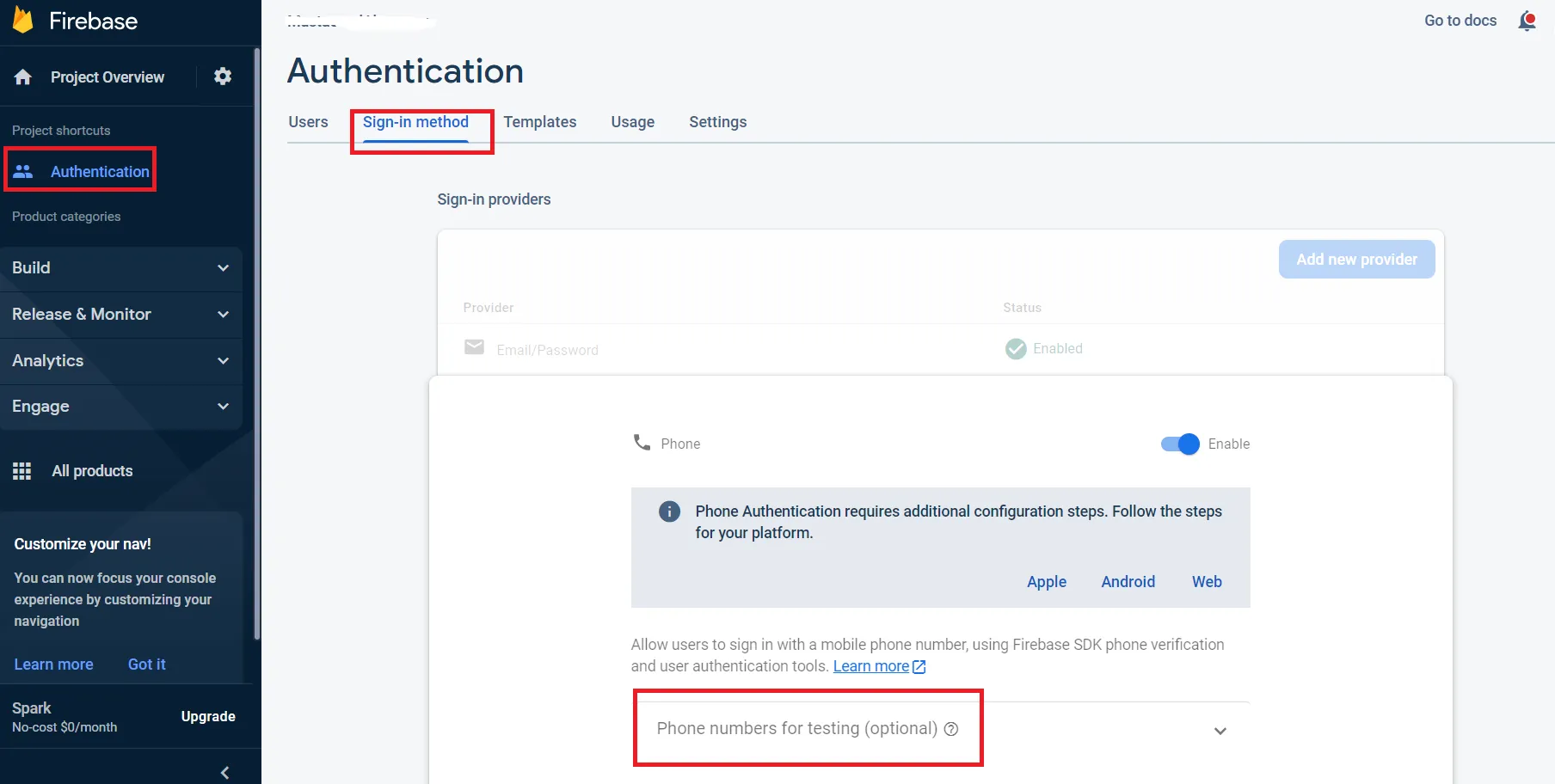The width and height of the screenshot is (1555, 784).
Task: Open Web platform setup link
Action: [x=1207, y=582]
